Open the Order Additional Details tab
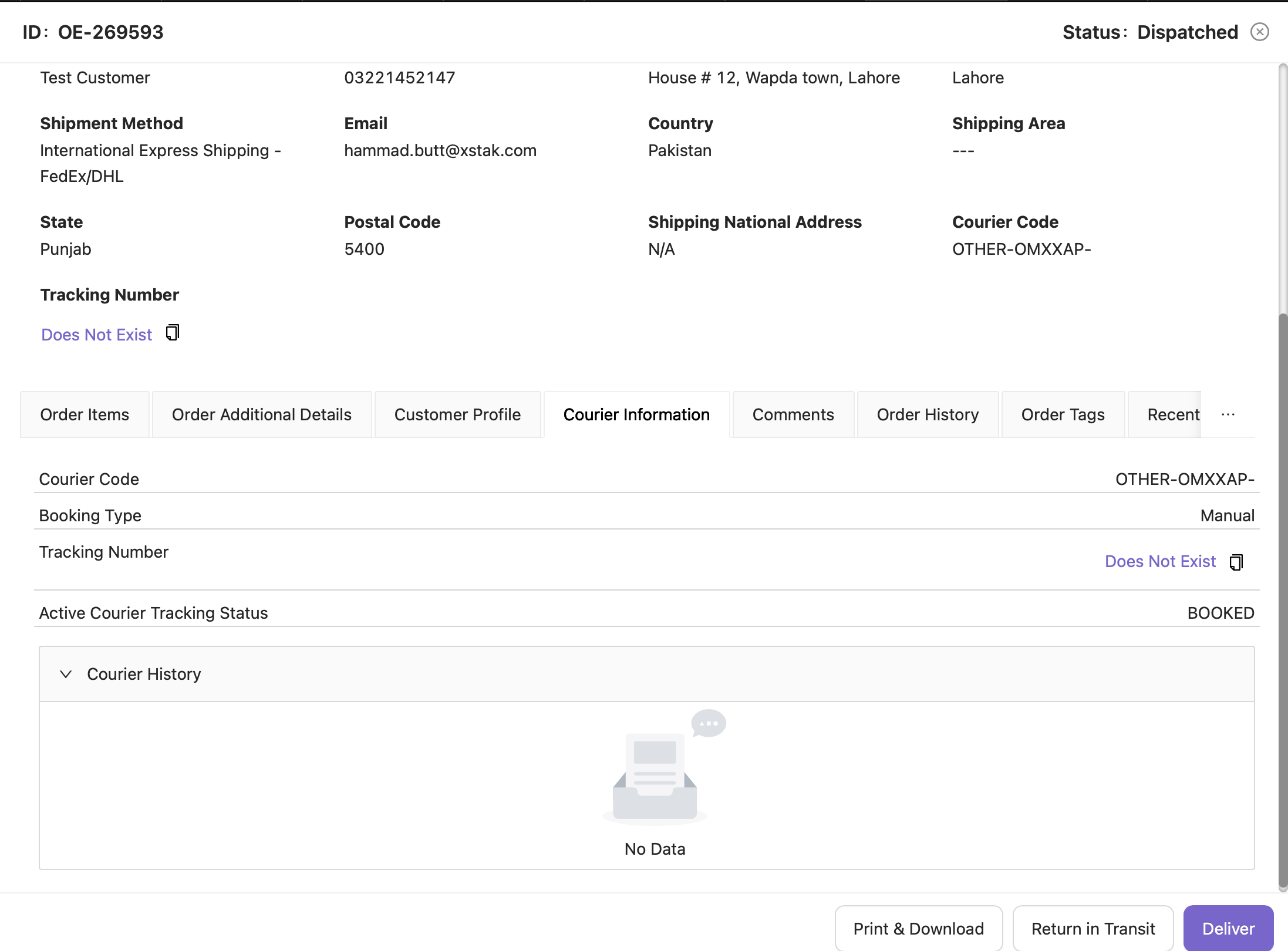The image size is (1288, 951). click(x=262, y=414)
